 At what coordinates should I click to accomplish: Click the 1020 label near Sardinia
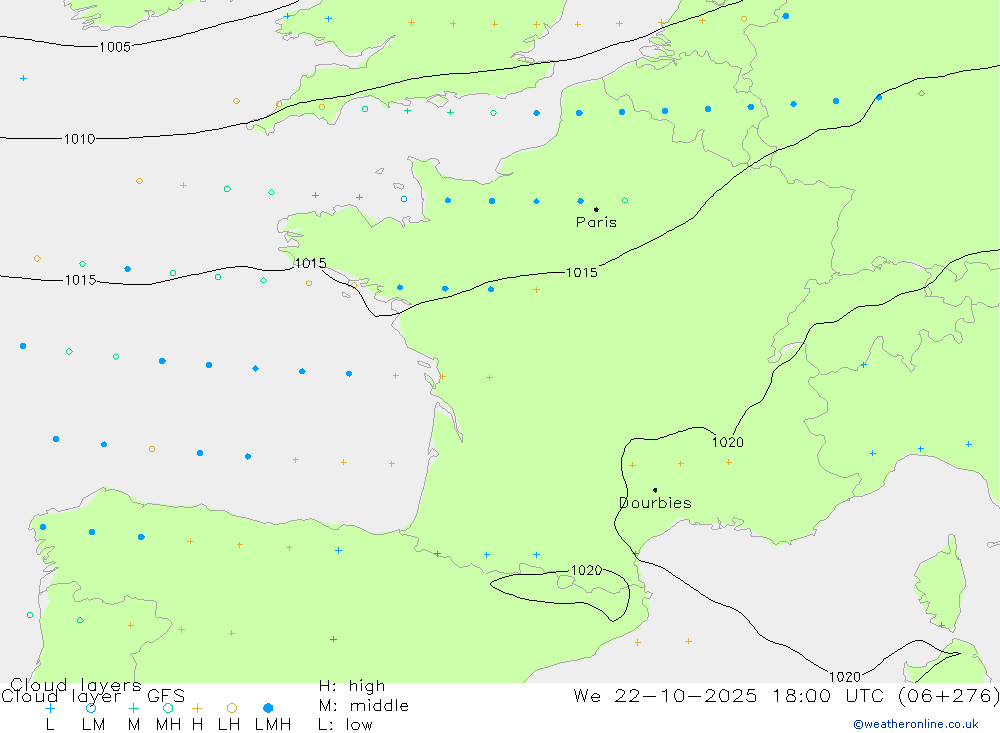844,677
